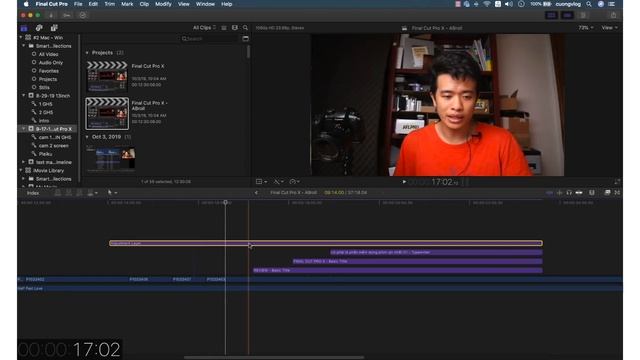
Task: Open the Background Tasks icon
Action: click(83, 15)
